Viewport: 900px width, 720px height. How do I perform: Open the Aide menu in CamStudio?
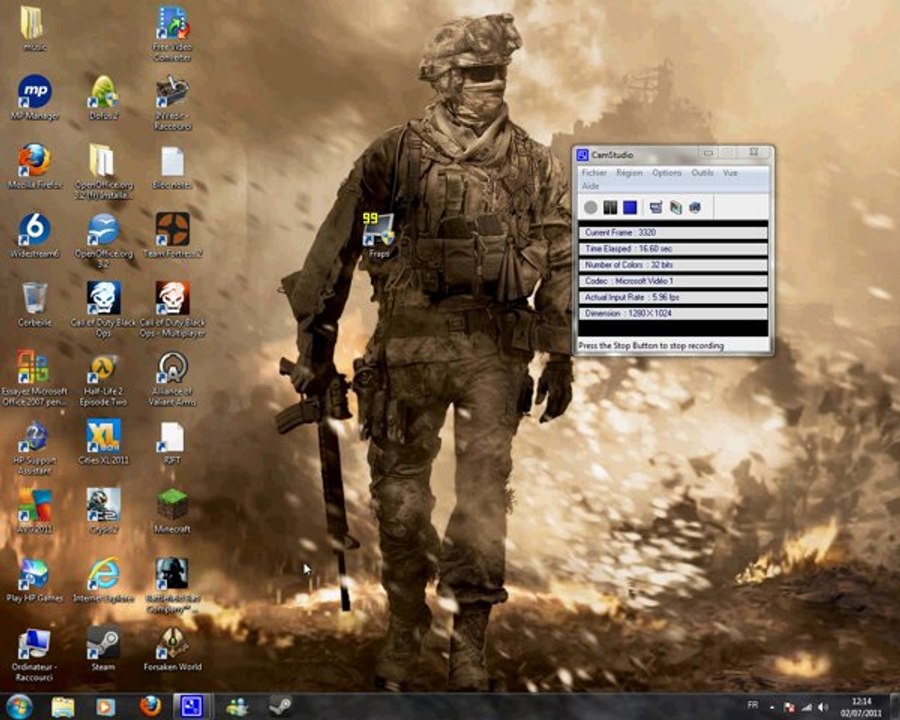(590, 186)
